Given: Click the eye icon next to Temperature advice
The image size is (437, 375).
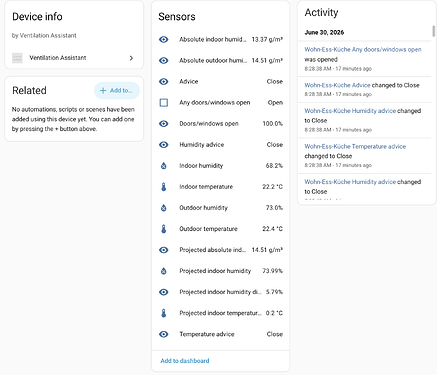Looking at the screenshot, I should (163, 334).
